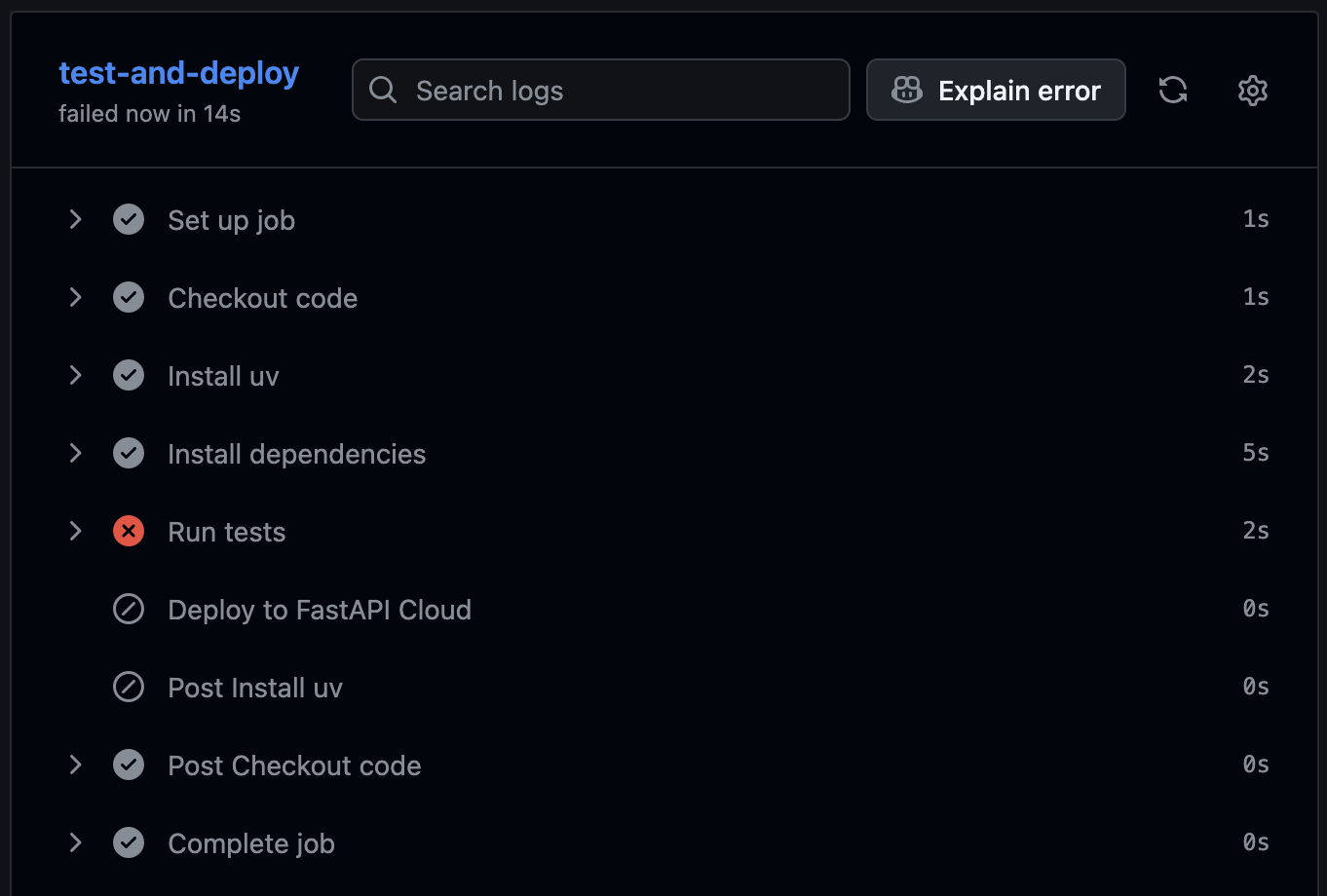Click the 0s duration of Deploy to FastAPI Cloud

(x=1256, y=609)
